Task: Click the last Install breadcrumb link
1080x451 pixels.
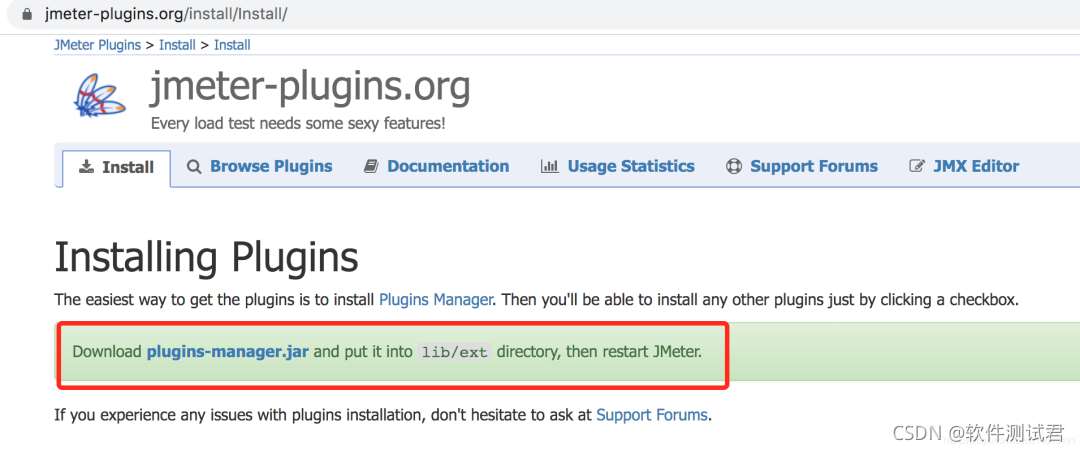Action: (x=232, y=45)
